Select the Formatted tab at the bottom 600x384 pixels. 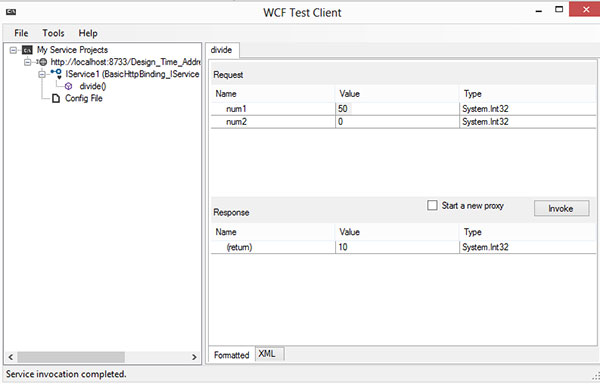pos(232,355)
